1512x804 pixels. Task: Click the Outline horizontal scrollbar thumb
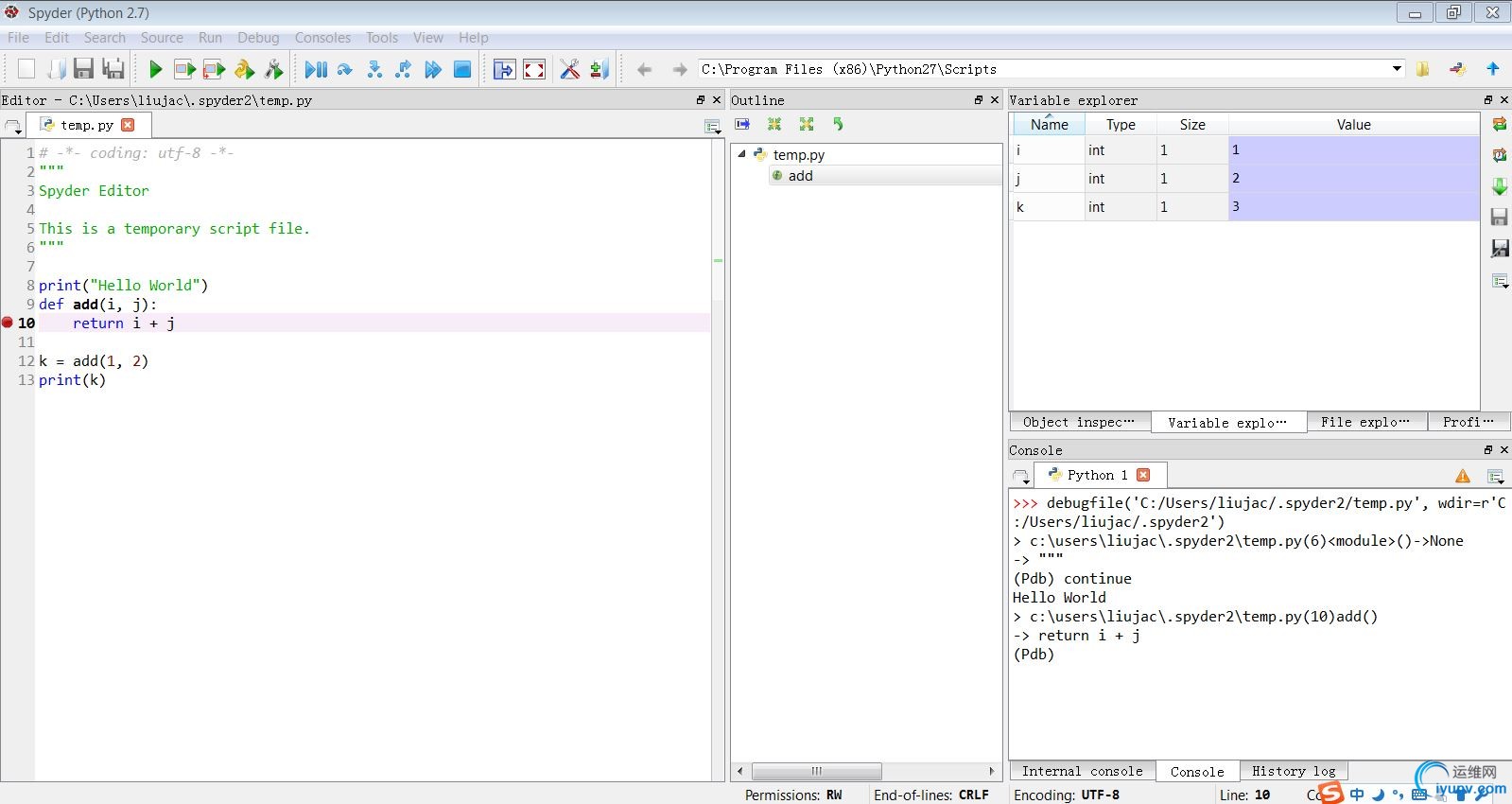pos(816,771)
